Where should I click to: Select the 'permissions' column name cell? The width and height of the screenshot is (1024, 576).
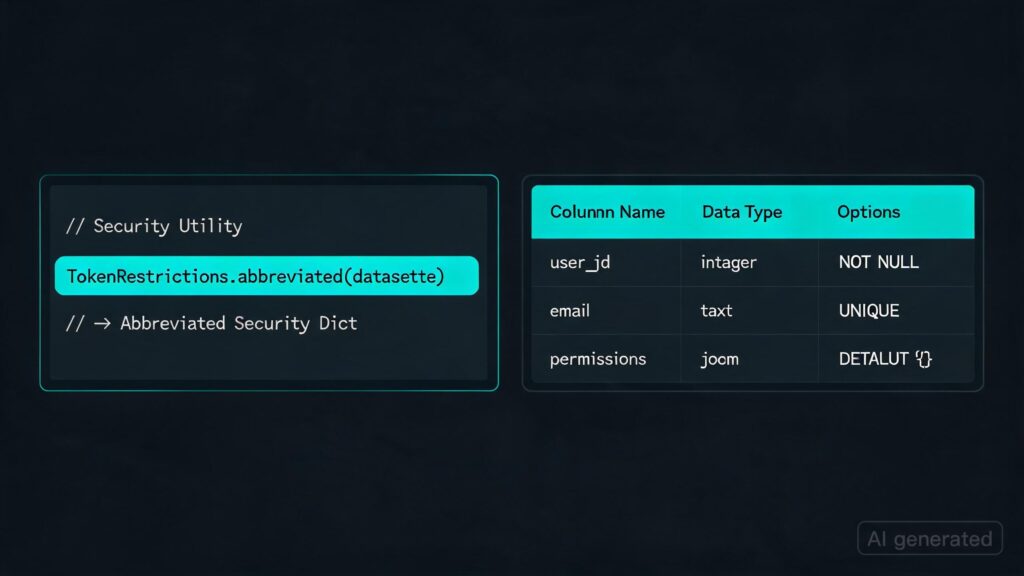click(x=607, y=359)
